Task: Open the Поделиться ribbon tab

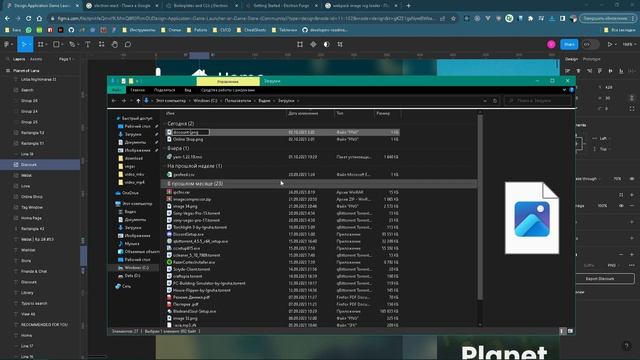Action: tap(164, 90)
